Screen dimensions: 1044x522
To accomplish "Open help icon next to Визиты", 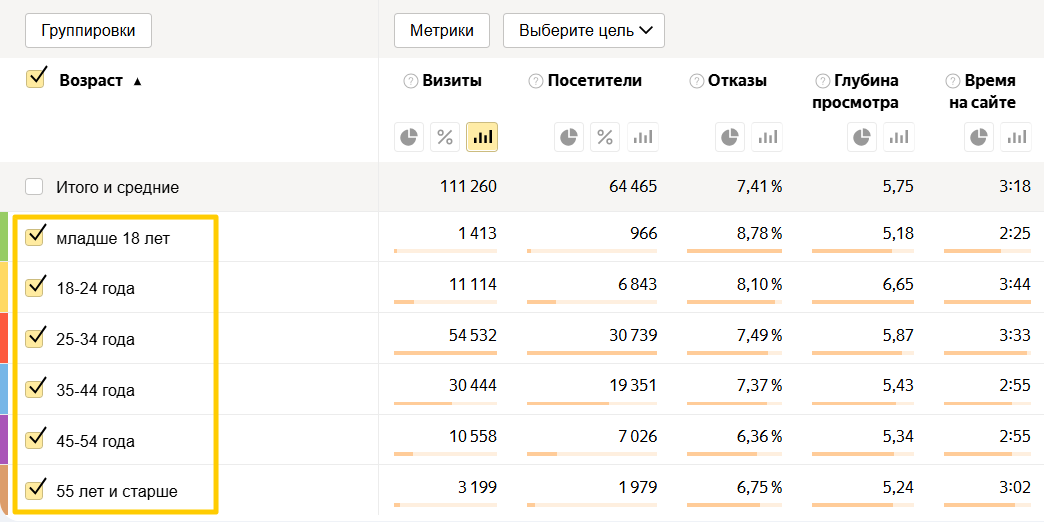I will click(x=410, y=81).
